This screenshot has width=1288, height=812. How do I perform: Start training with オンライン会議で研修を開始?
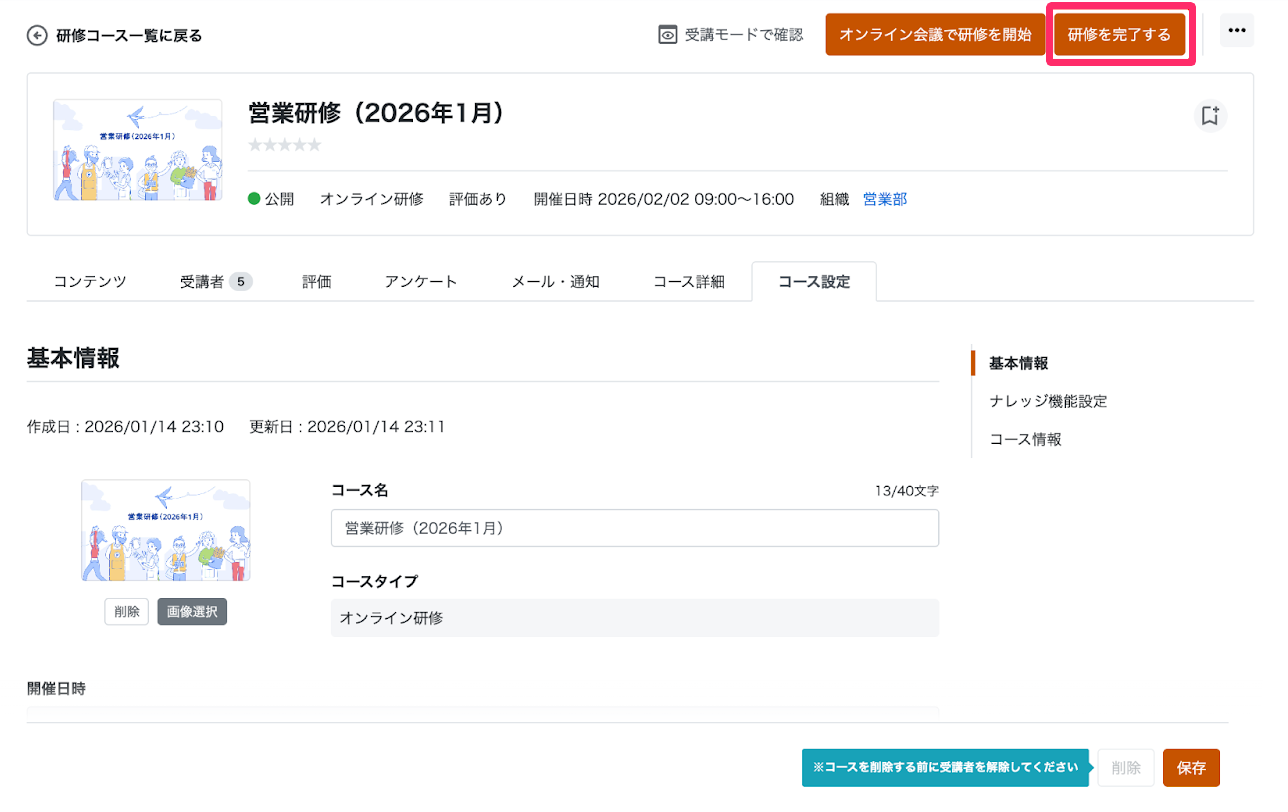tap(935, 35)
